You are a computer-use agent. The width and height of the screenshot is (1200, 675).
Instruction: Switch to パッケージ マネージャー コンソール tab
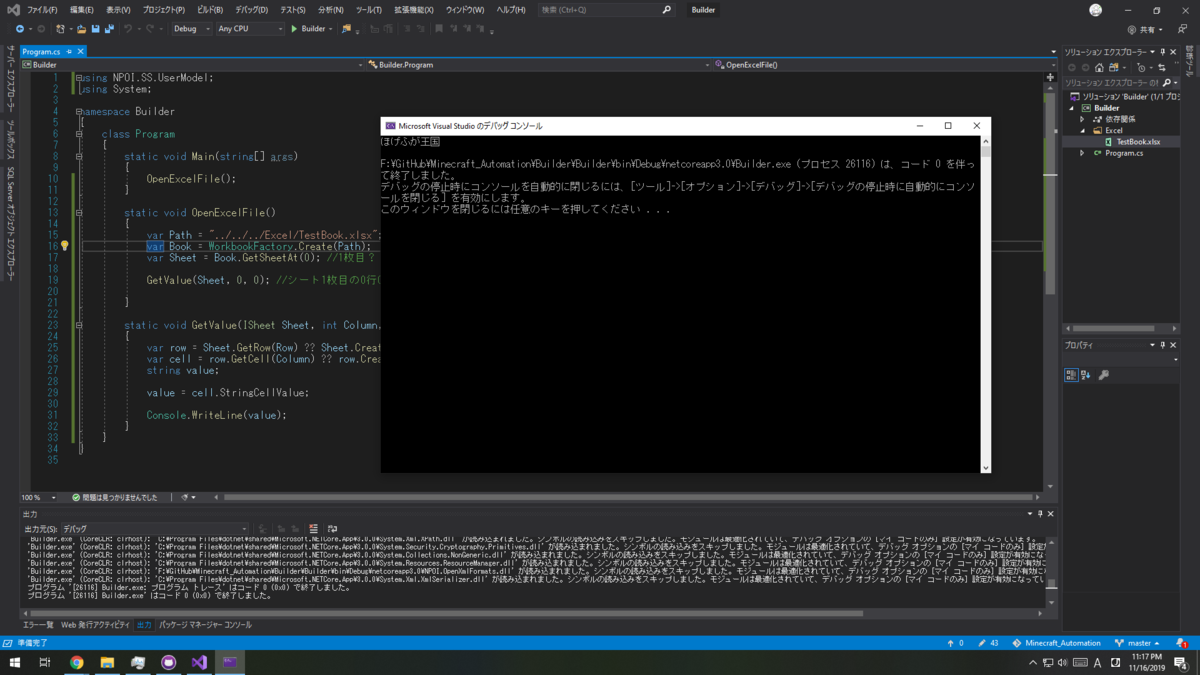click(205, 624)
